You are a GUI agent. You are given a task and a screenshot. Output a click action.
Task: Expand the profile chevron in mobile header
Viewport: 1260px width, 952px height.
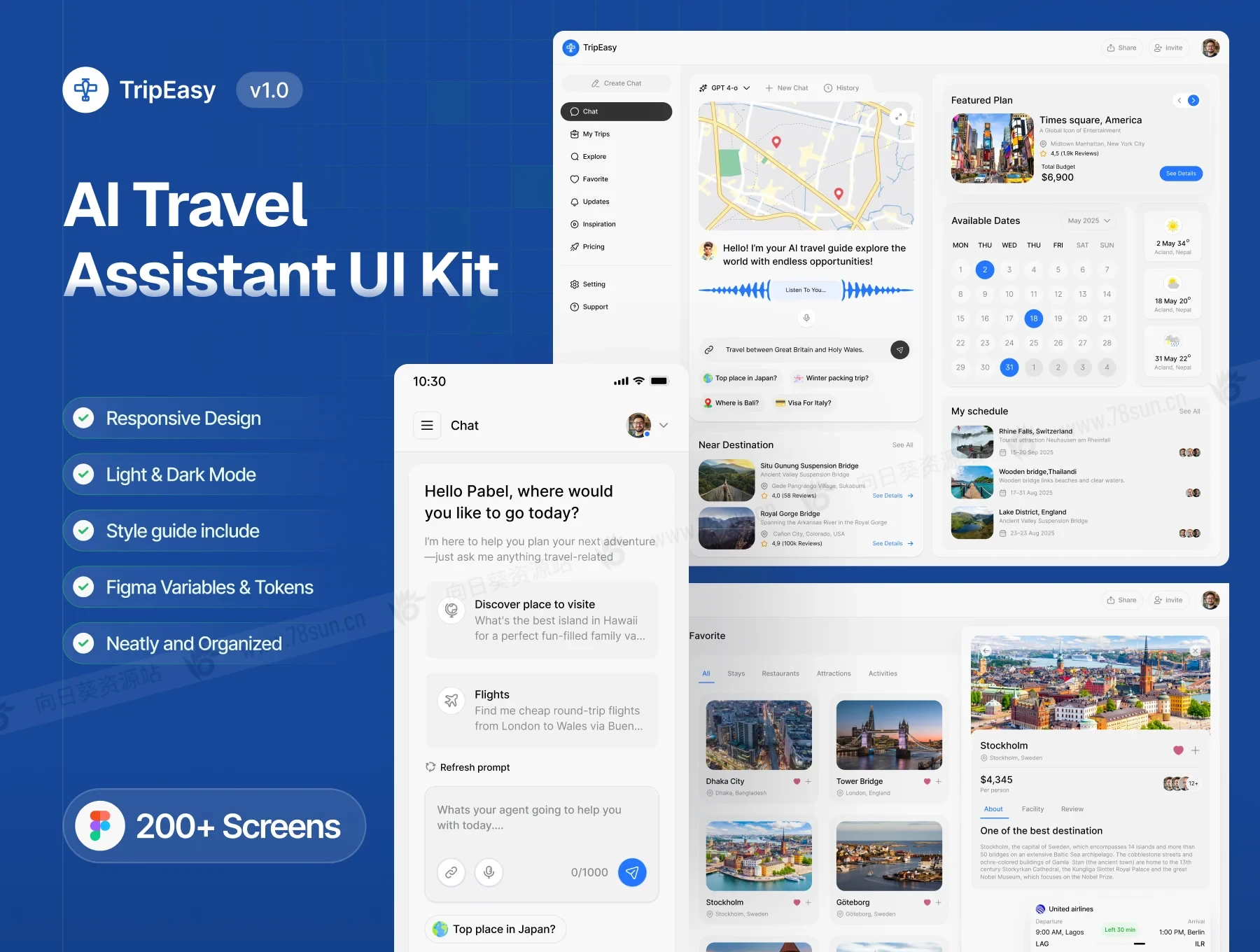coord(664,426)
